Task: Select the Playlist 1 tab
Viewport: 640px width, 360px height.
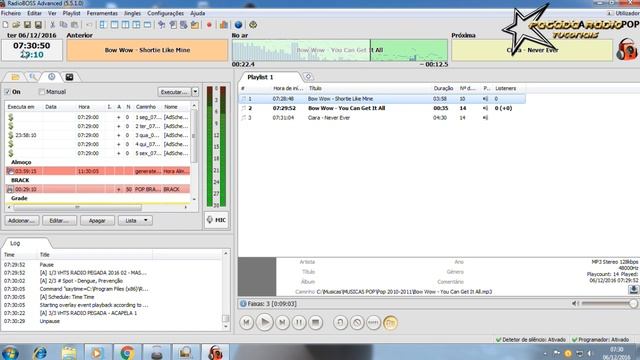Action: click(260, 77)
